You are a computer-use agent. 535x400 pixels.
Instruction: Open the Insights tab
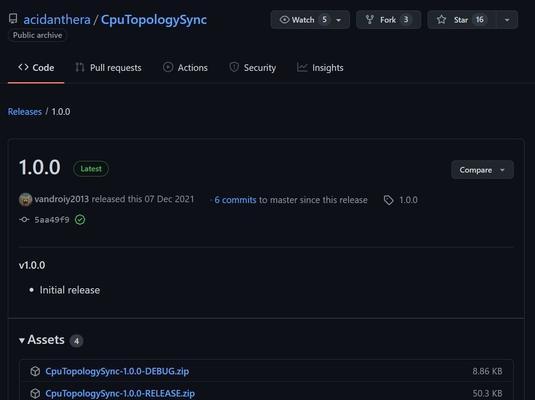tap(320, 68)
